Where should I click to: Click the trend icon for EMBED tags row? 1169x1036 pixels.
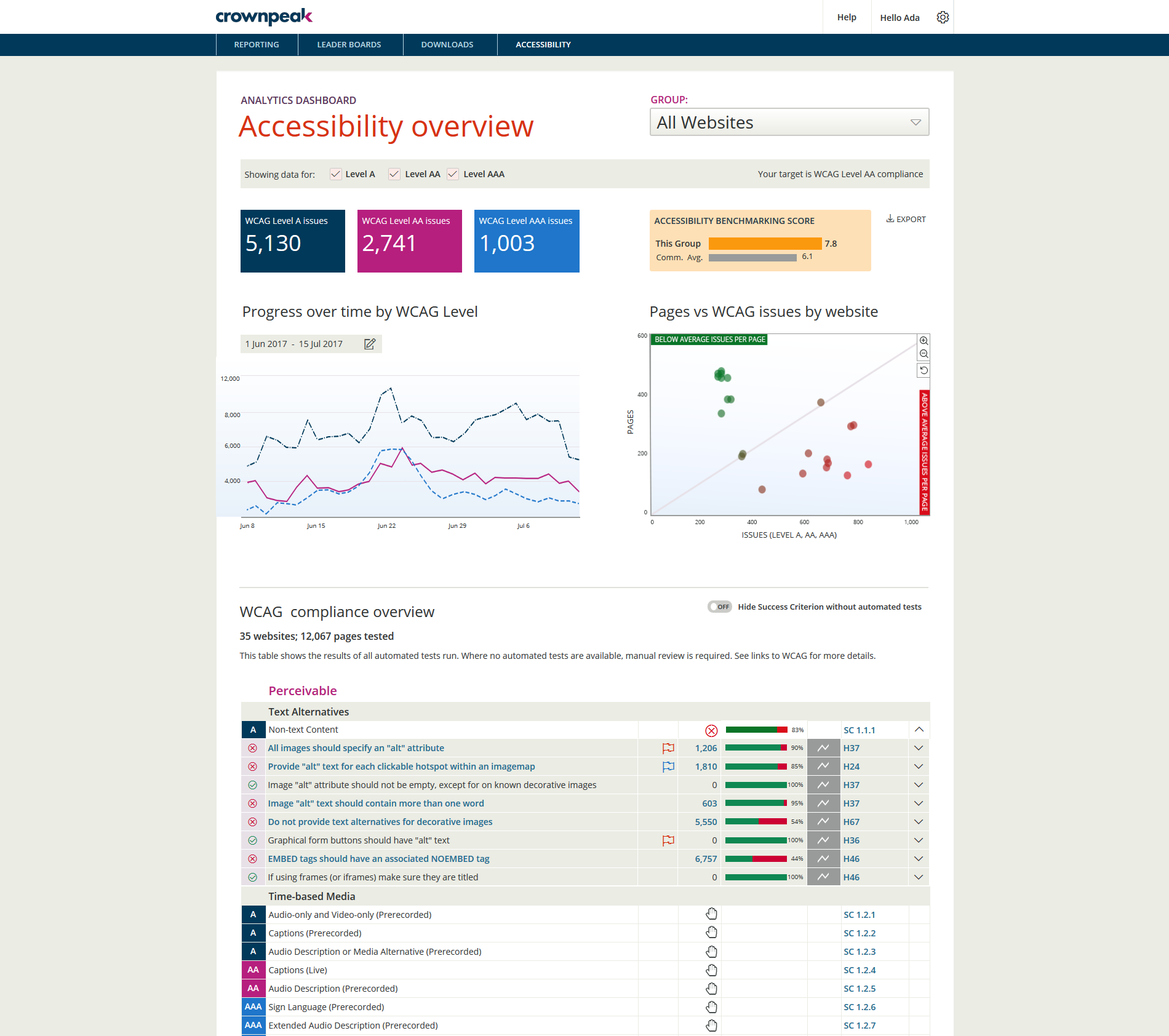[823, 859]
